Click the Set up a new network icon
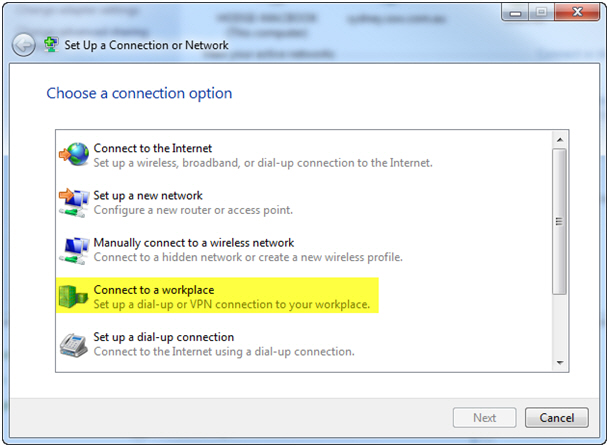 [x=75, y=202]
